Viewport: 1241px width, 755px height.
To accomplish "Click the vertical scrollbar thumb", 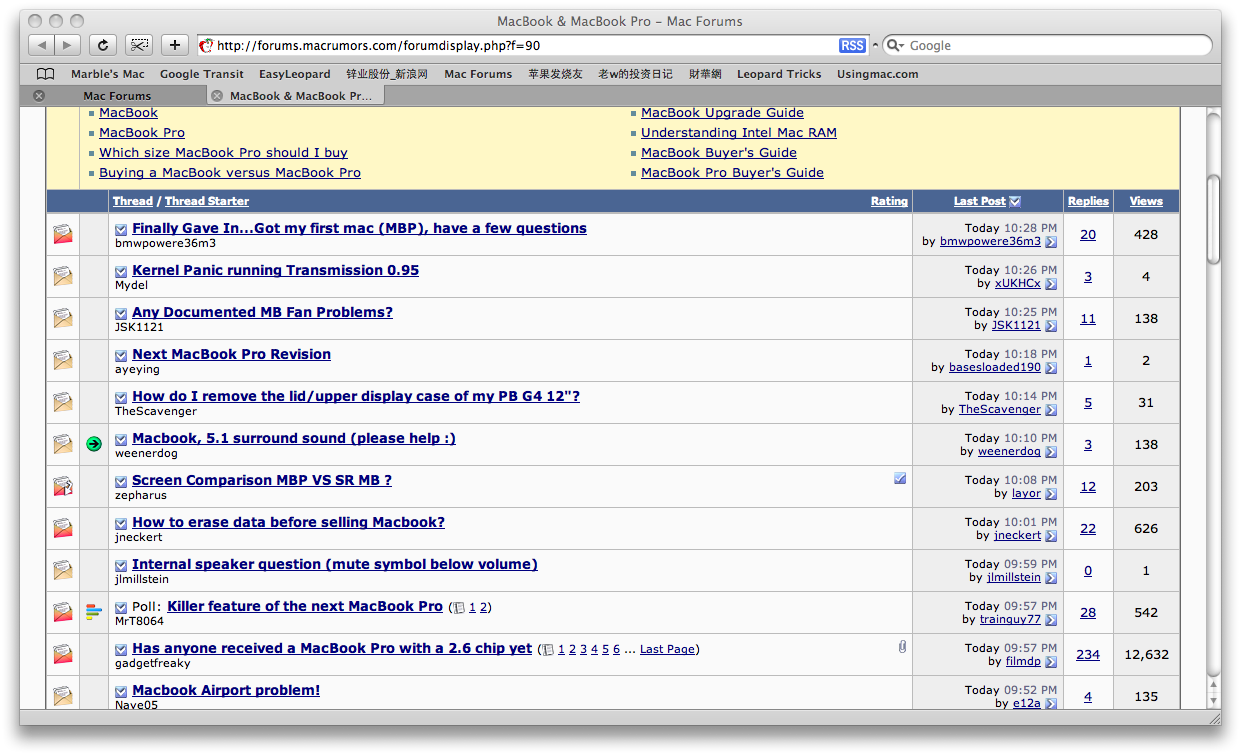I will pos(1214,220).
